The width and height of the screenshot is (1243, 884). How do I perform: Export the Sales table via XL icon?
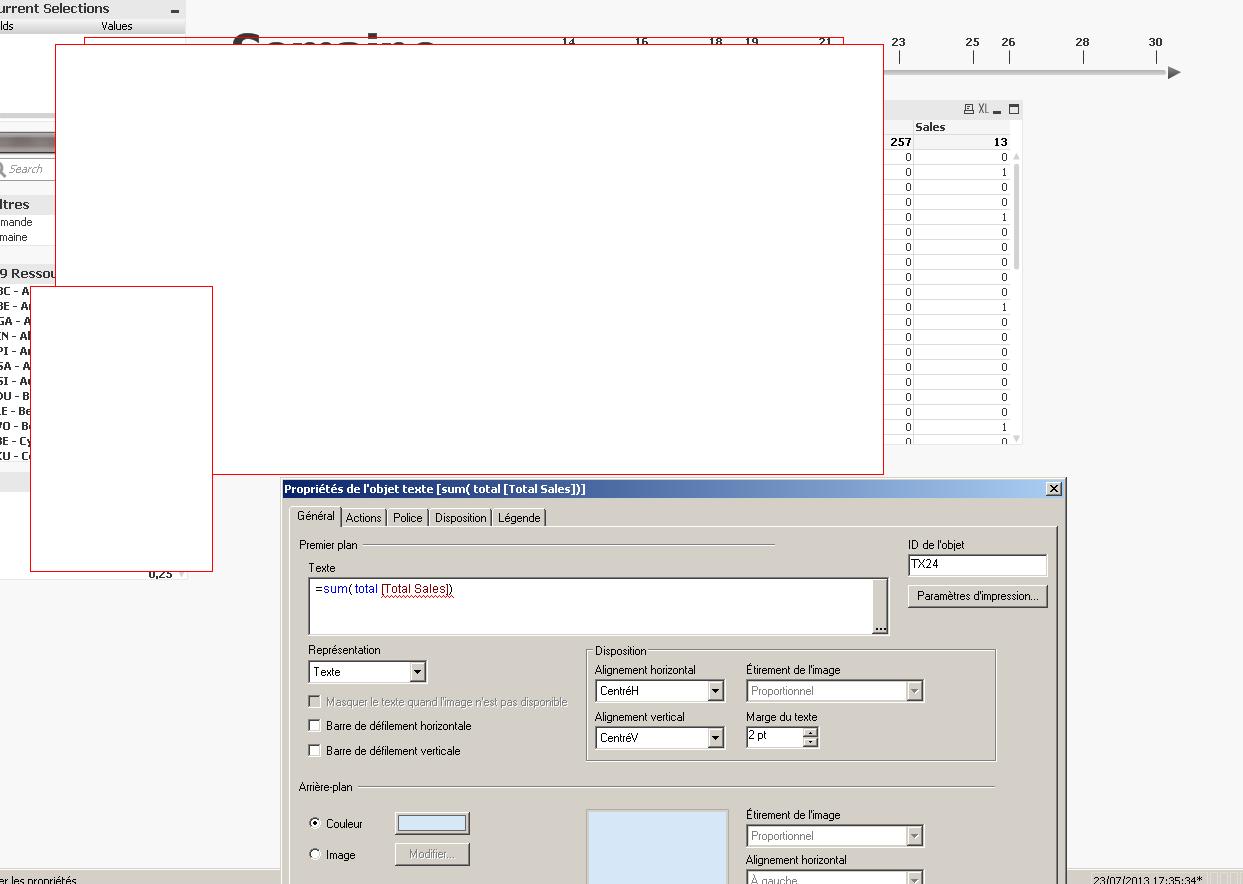[983, 109]
